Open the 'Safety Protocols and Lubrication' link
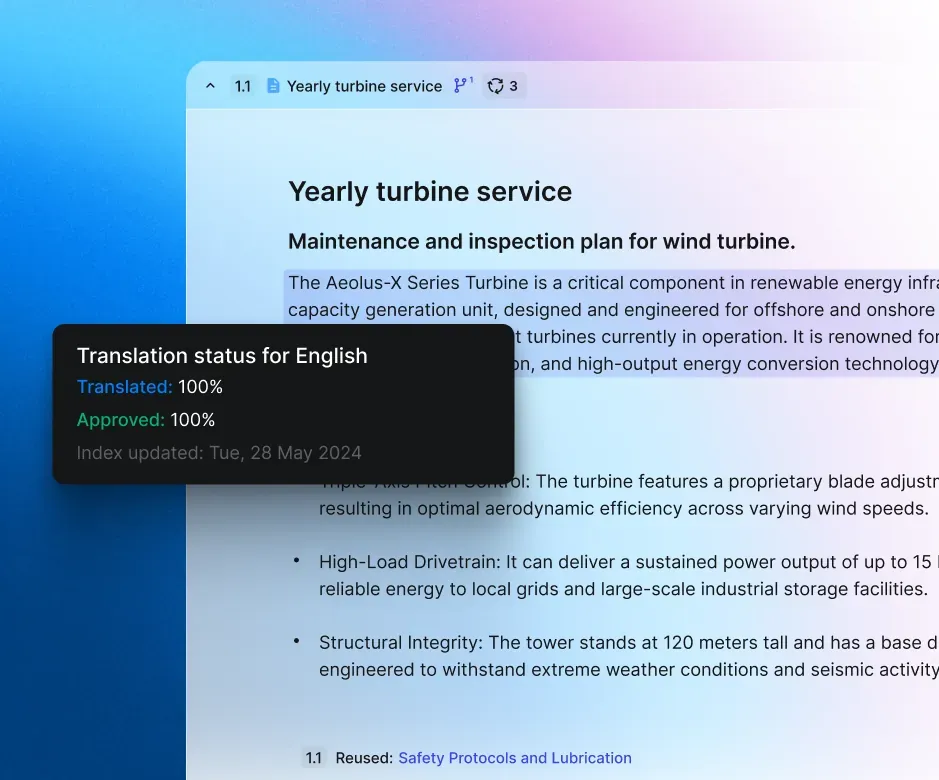This screenshot has width=939, height=780. coord(515,758)
